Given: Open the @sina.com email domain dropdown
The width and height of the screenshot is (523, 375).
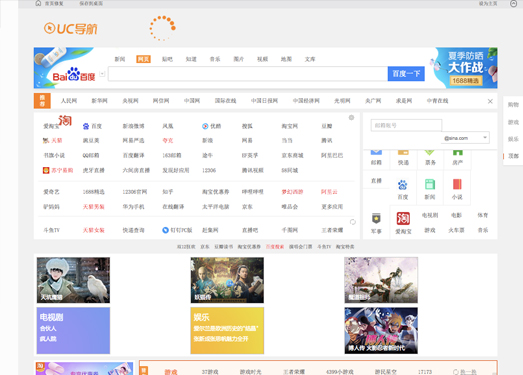Looking at the screenshot, I should [465, 137].
